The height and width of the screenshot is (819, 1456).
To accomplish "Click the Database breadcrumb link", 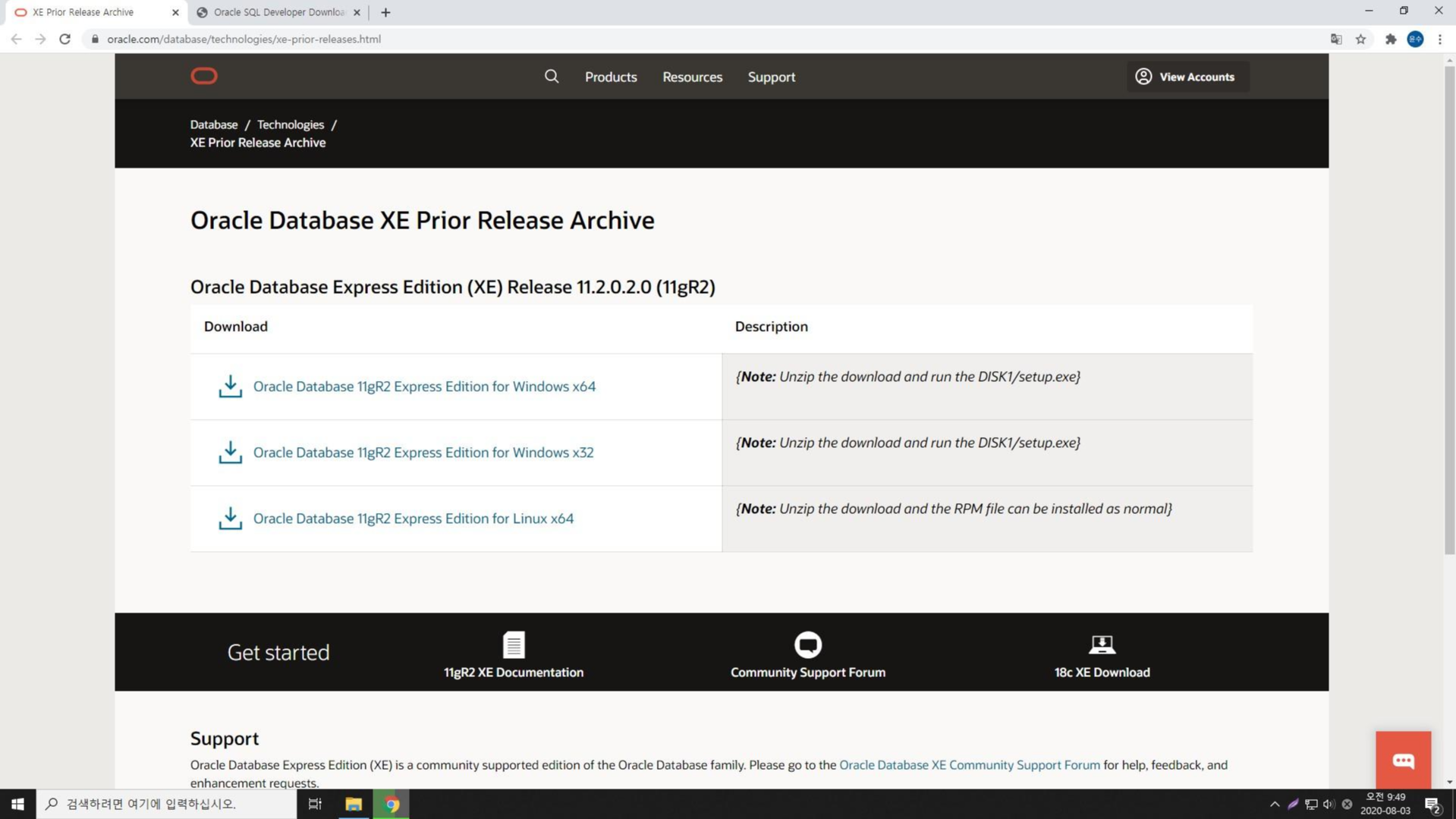I will [x=213, y=124].
